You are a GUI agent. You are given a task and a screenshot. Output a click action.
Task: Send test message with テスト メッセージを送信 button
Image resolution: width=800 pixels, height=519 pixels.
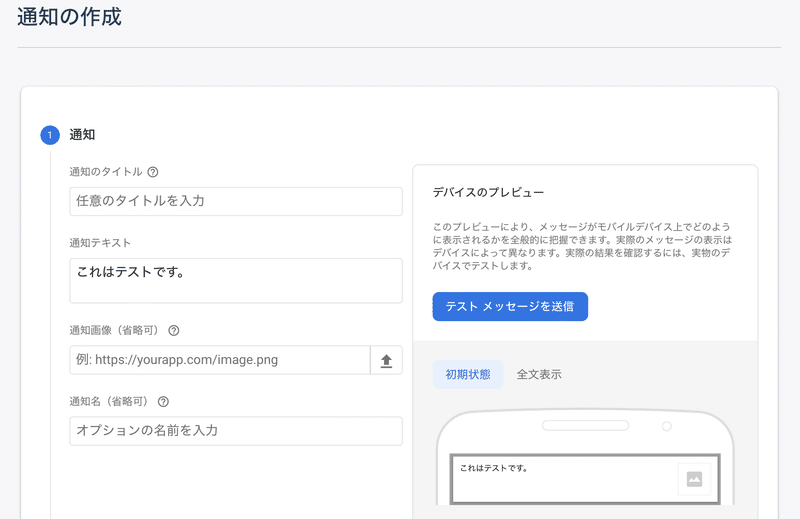(510, 307)
